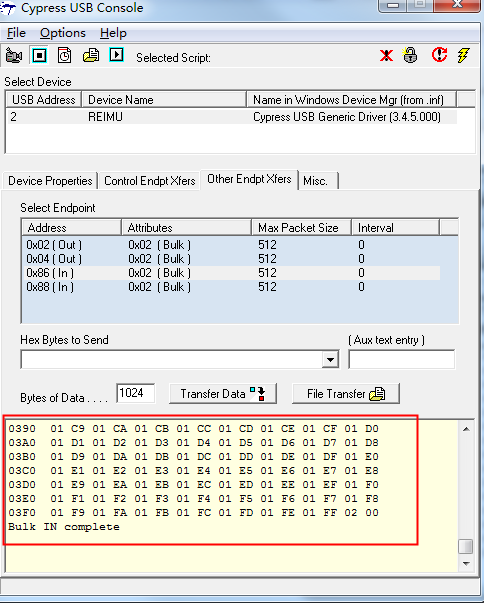Viewport: 484px width, 603px height.
Task: Click the Attributes column header
Action: (x=186, y=228)
